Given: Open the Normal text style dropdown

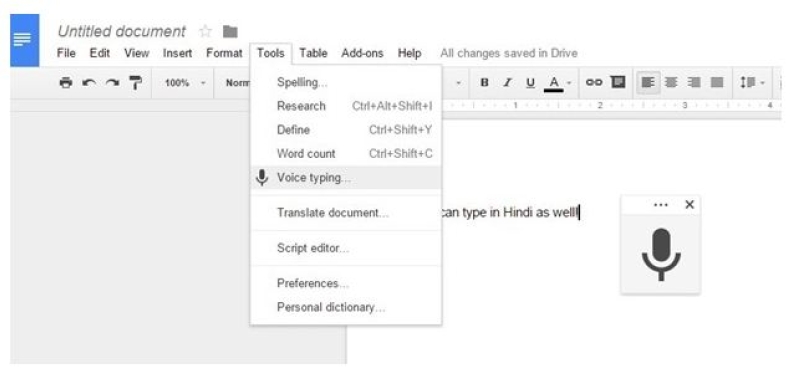Looking at the screenshot, I should pyautogui.click(x=238, y=83).
